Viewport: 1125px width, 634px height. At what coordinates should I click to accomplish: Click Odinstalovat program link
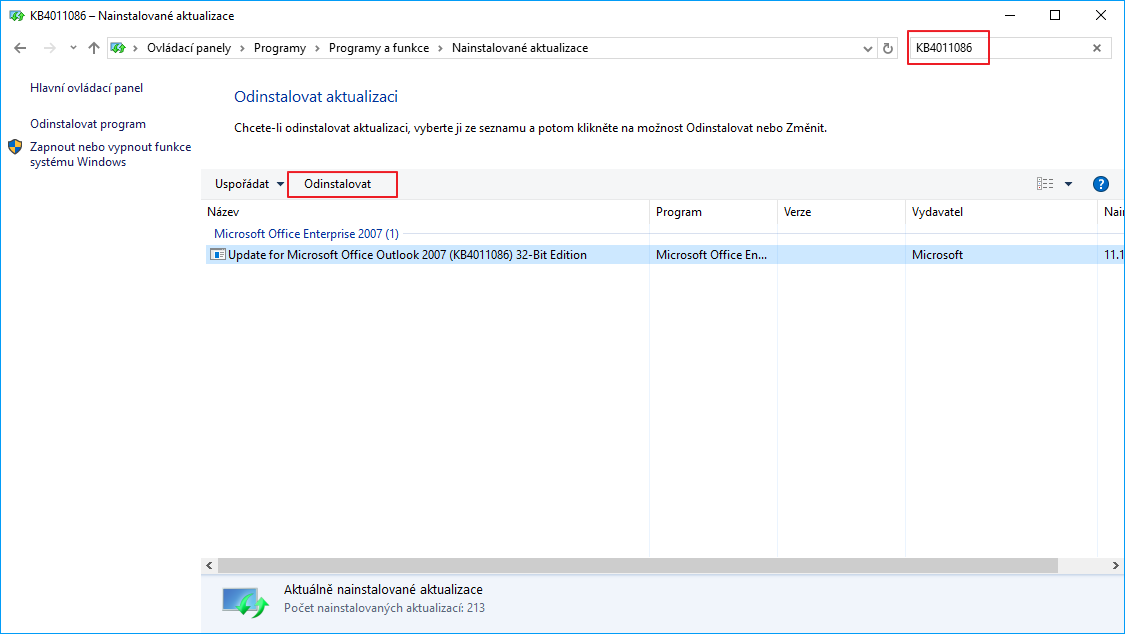[x=88, y=124]
